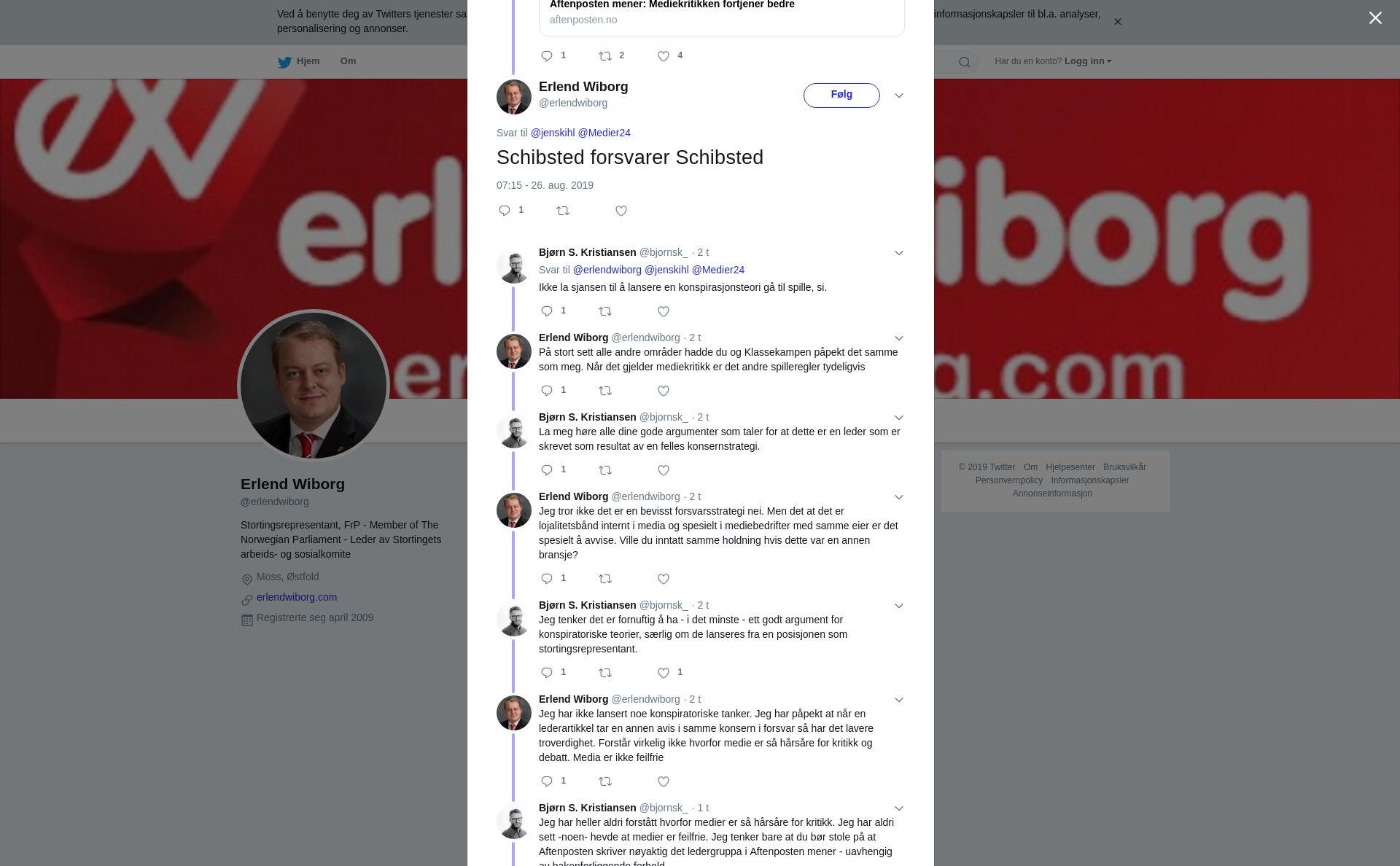
Task: Dismiss the cookie notice banner
Action: pyautogui.click(x=1117, y=22)
